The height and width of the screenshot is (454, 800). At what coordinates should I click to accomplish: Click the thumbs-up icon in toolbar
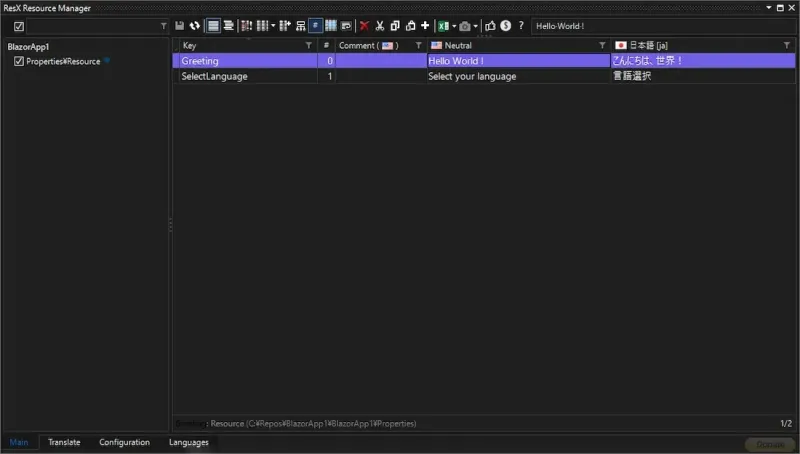pyautogui.click(x=490, y=26)
